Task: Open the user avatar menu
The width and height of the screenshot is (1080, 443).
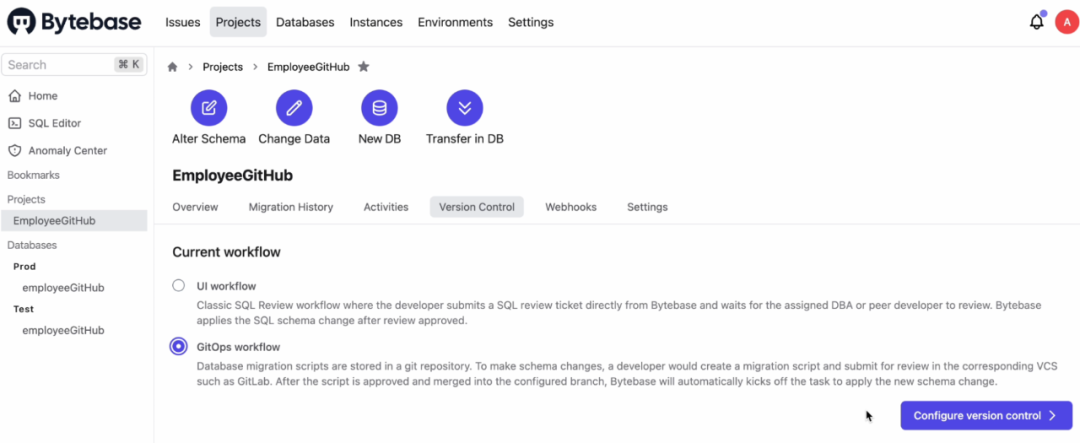Action: point(1066,22)
